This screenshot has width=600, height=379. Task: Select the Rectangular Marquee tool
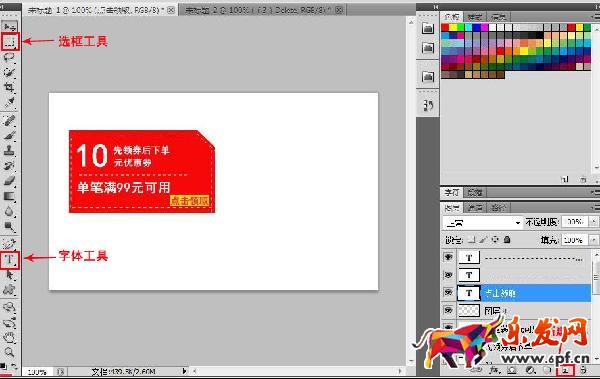(10, 42)
